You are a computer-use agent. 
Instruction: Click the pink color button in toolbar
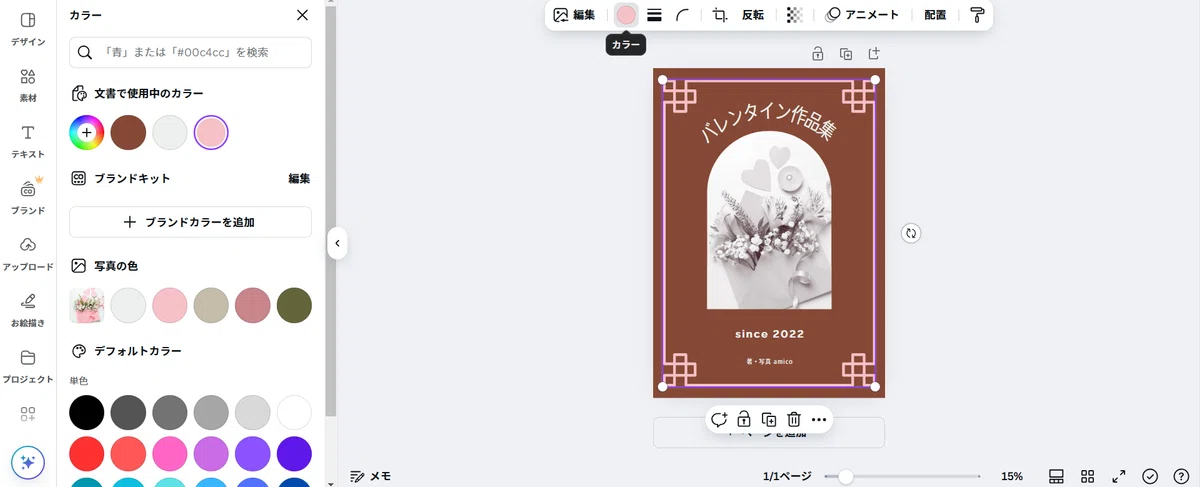click(626, 15)
